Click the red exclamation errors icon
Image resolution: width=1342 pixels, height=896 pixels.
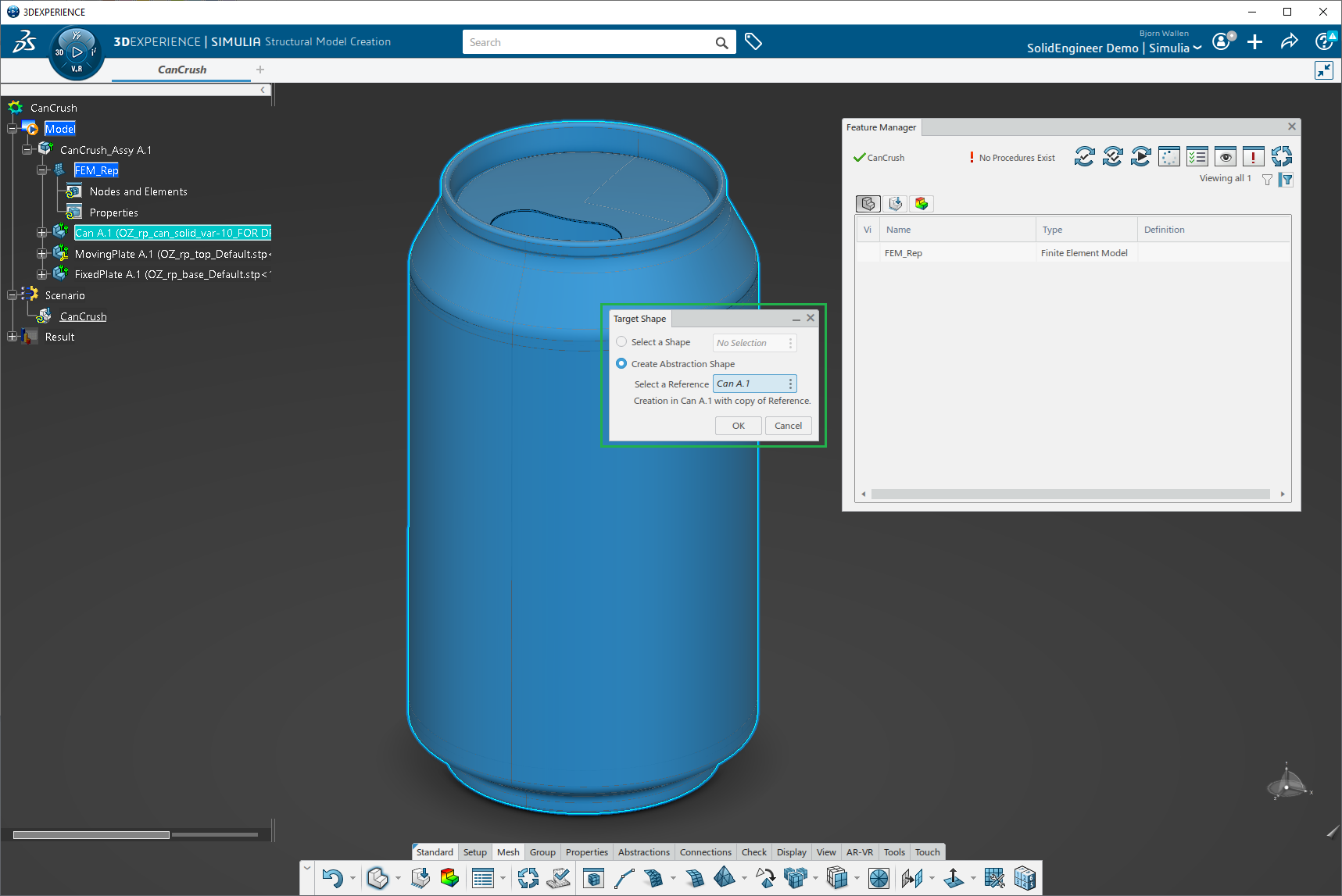(x=1253, y=157)
